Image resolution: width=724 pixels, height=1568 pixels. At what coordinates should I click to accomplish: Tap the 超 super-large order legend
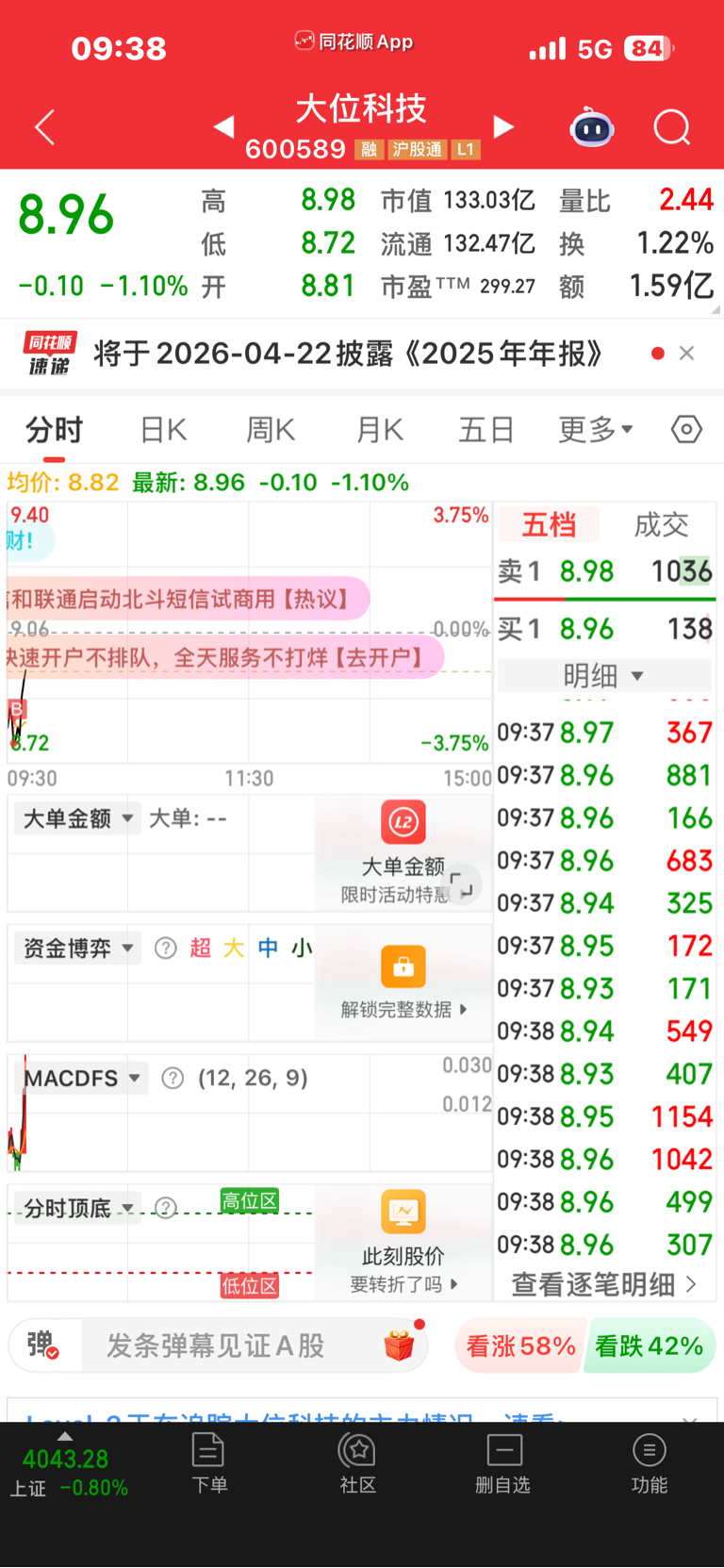point(201,948)
